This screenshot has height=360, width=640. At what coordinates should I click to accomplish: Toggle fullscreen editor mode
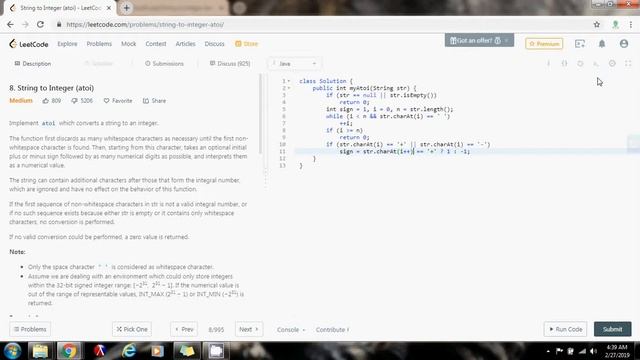pos(628,63)
